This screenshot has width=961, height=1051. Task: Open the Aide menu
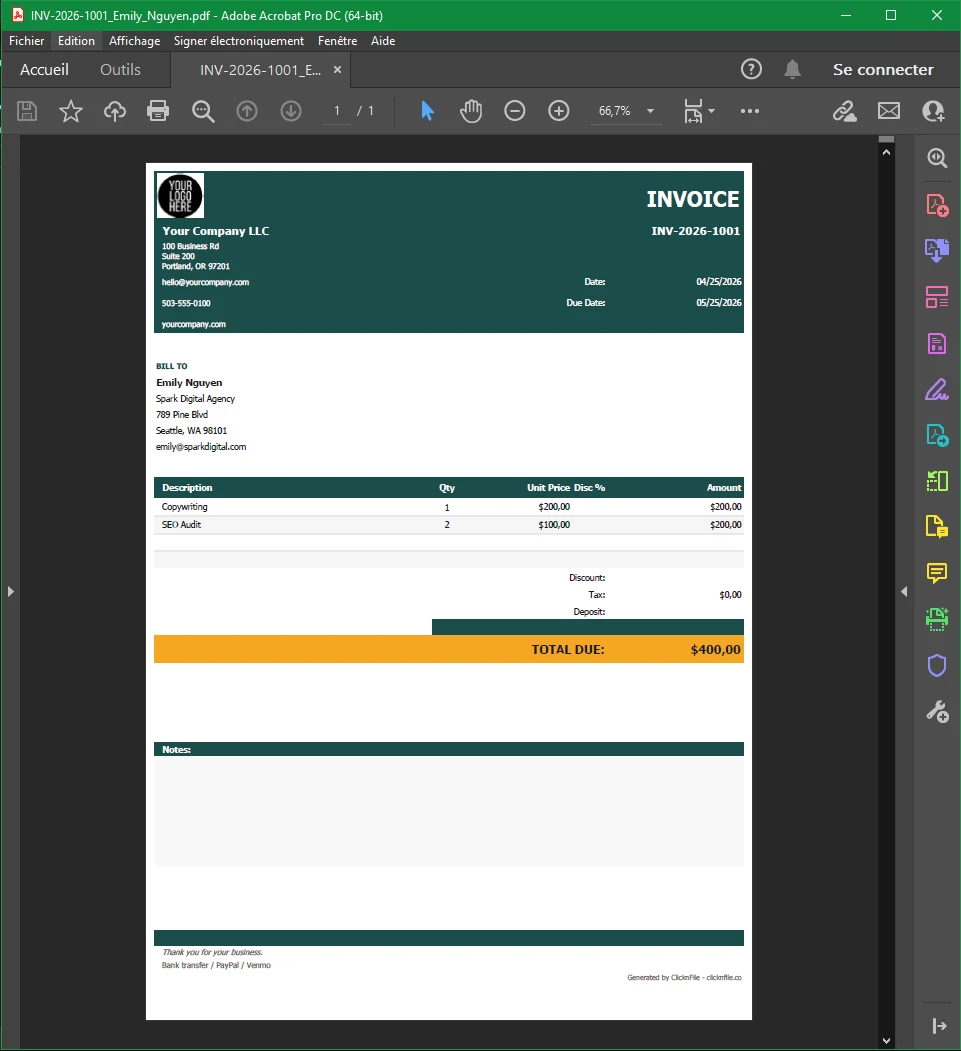click(x=383, y=41)
